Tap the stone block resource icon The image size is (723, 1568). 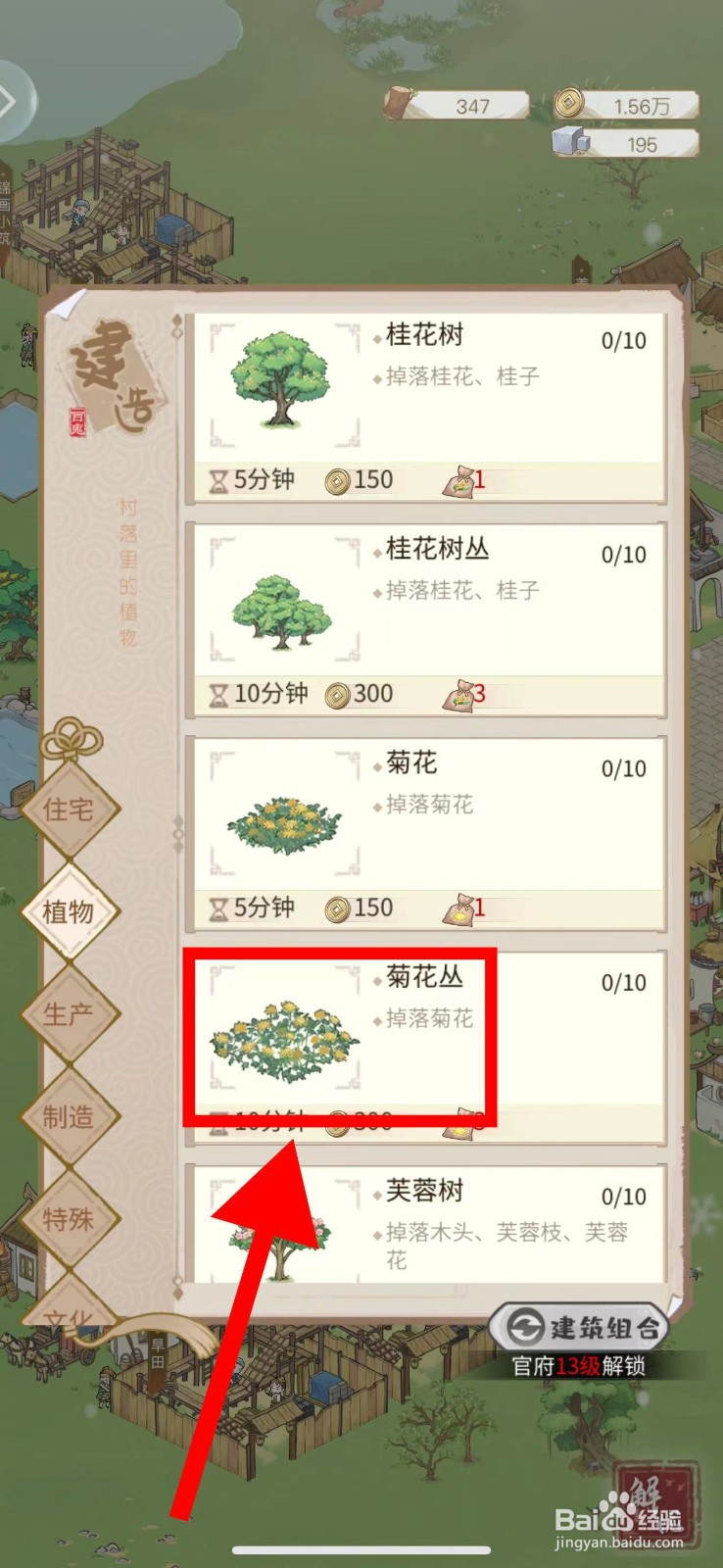pos(571,142)
